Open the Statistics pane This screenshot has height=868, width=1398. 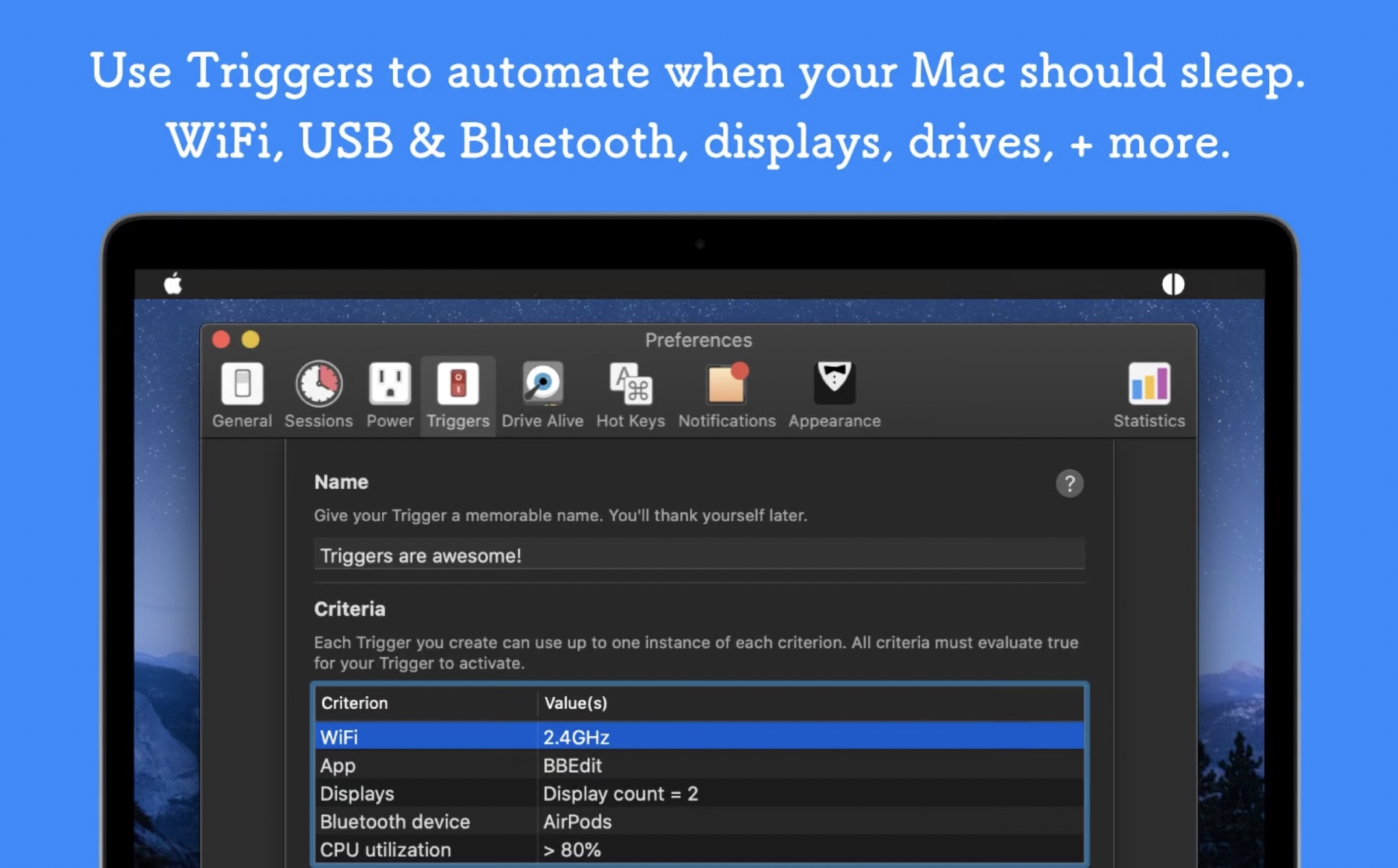click(x=1149, y=395)
